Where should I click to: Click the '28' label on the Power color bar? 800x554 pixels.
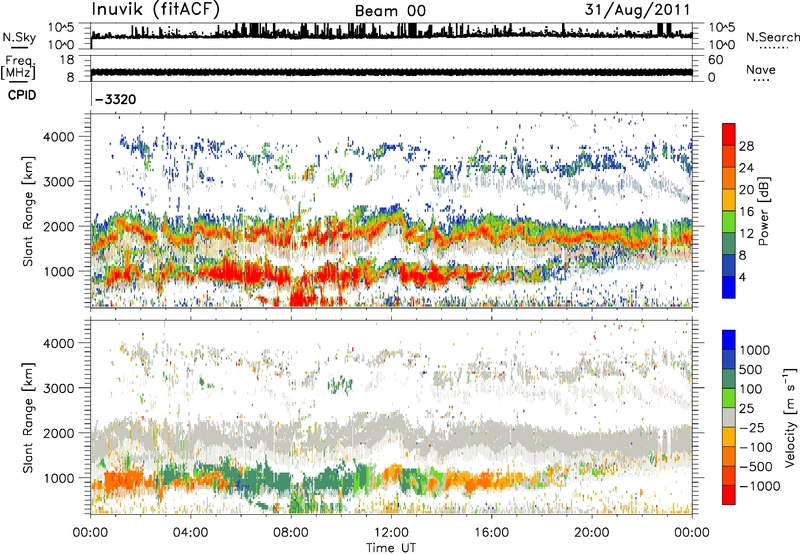coord(746,146)
